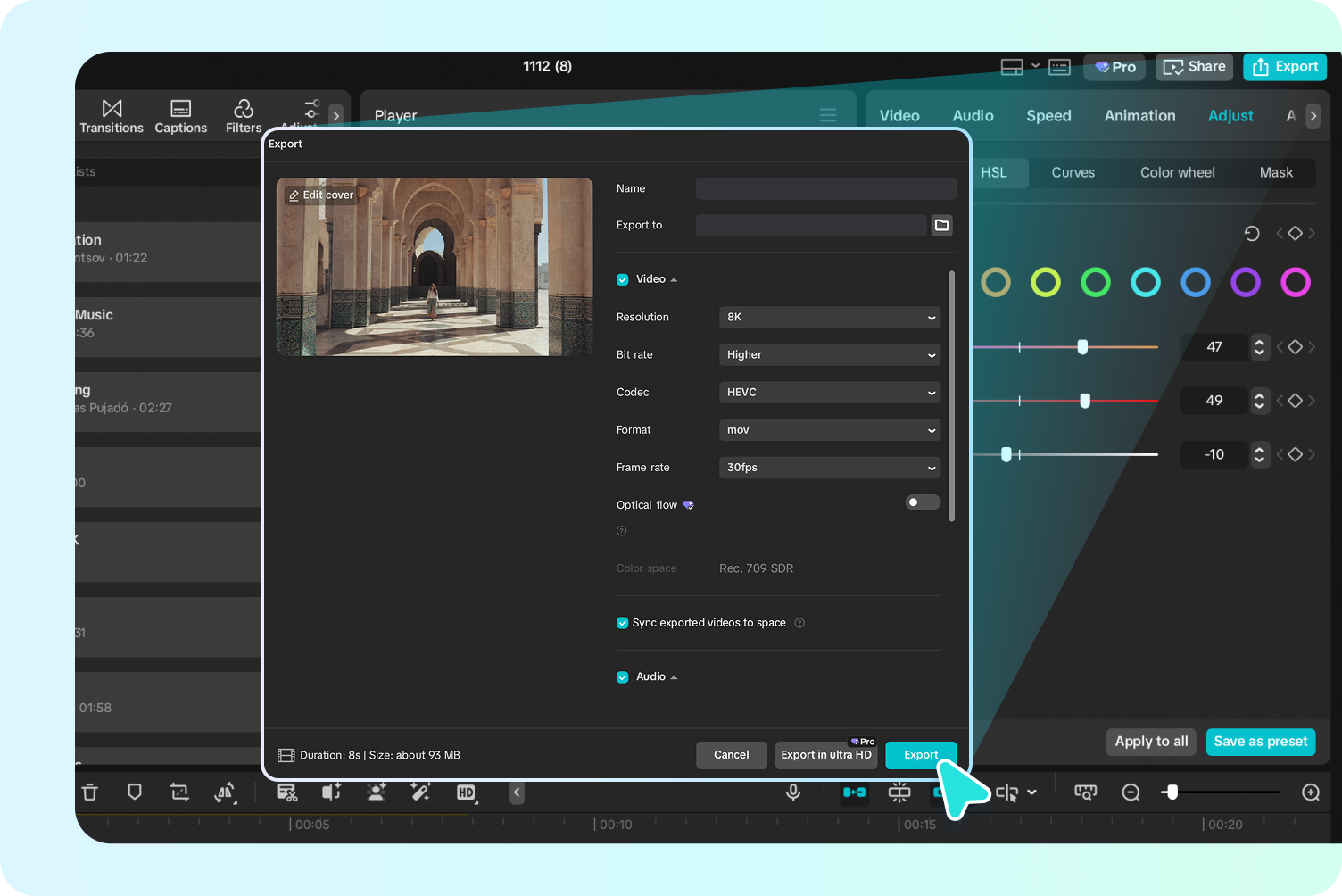Collapse the Video settings section
Viewport: 1342px width, 896px height.
(x=674, y=278)
